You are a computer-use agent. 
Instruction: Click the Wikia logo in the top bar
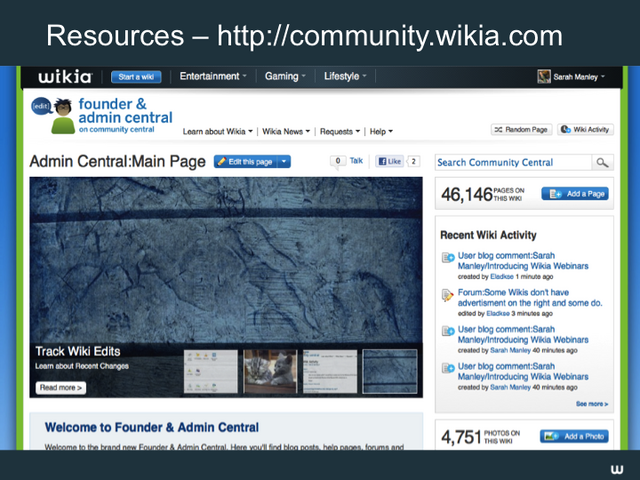click(x=65, y=76)
